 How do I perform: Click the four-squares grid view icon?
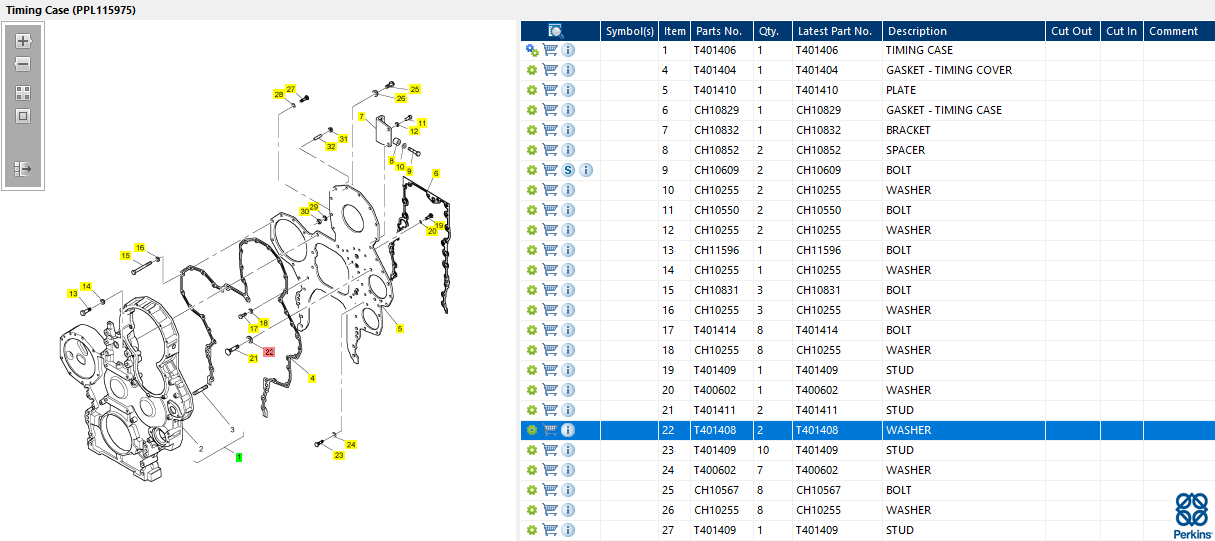click(x=23, y=92)
